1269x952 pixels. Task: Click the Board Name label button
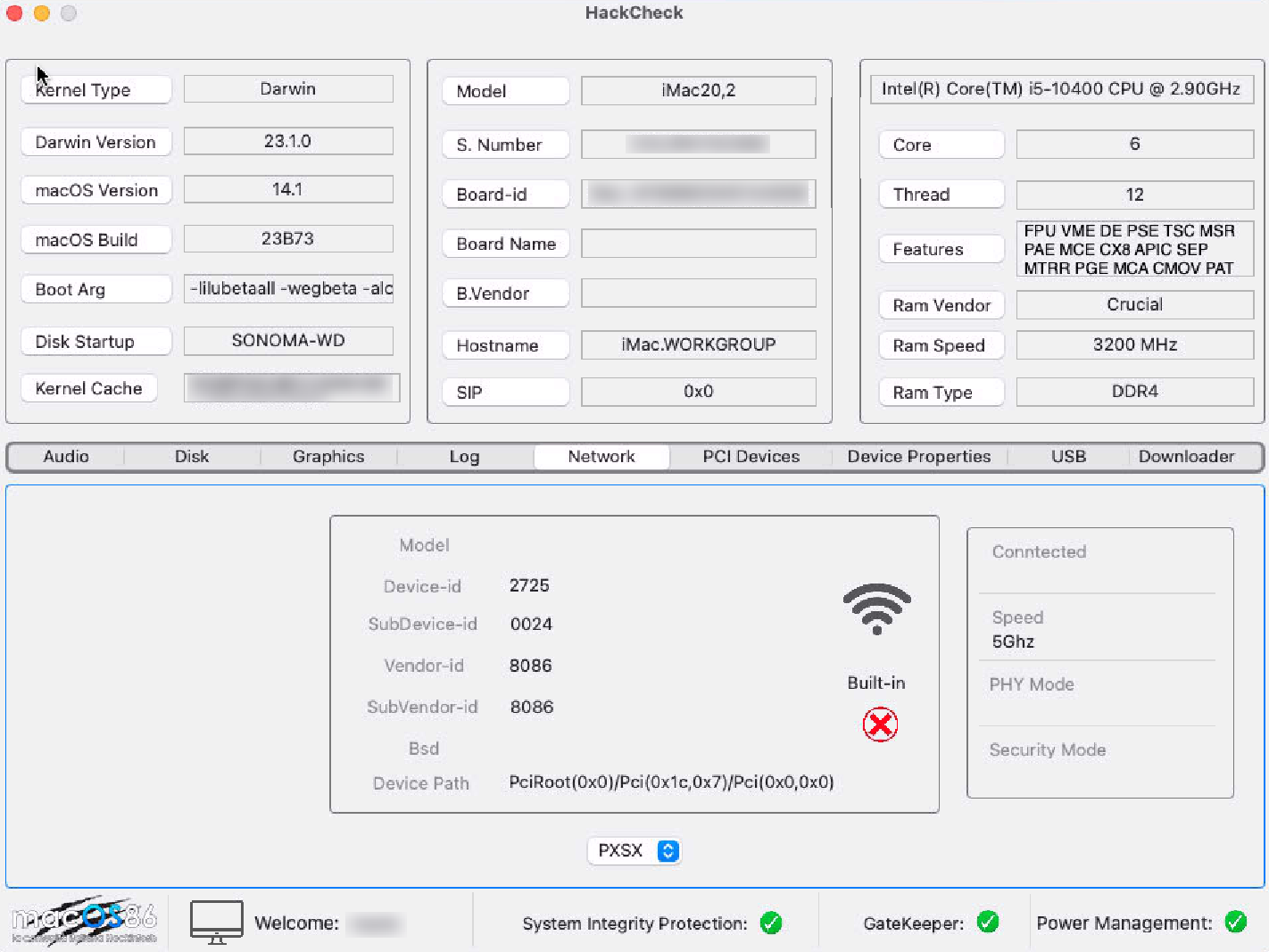point(506,244)
